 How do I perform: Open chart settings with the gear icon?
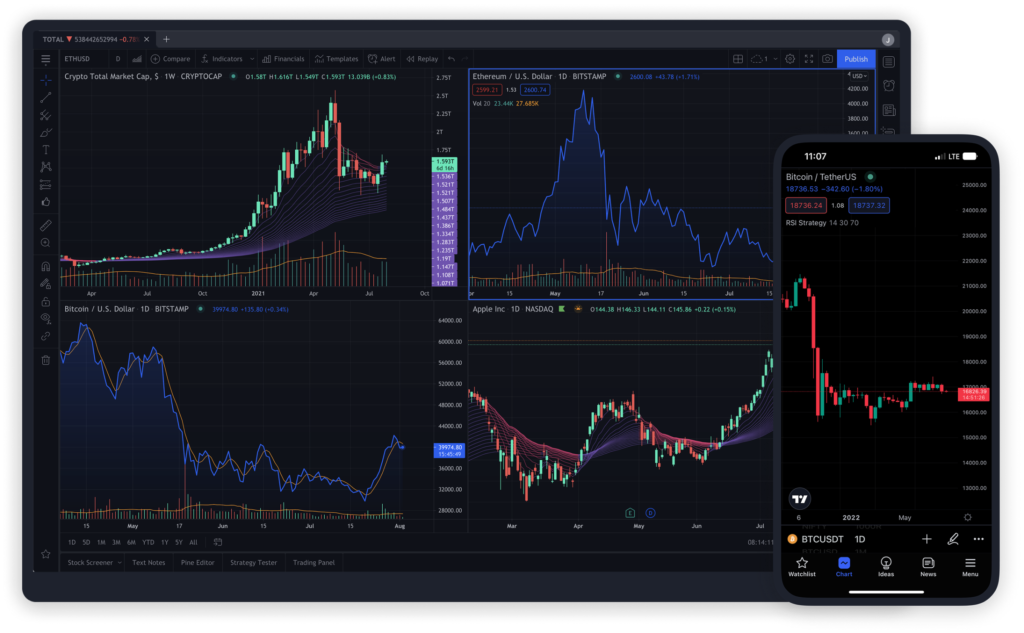pyautogui.click(x=790, y=59)
